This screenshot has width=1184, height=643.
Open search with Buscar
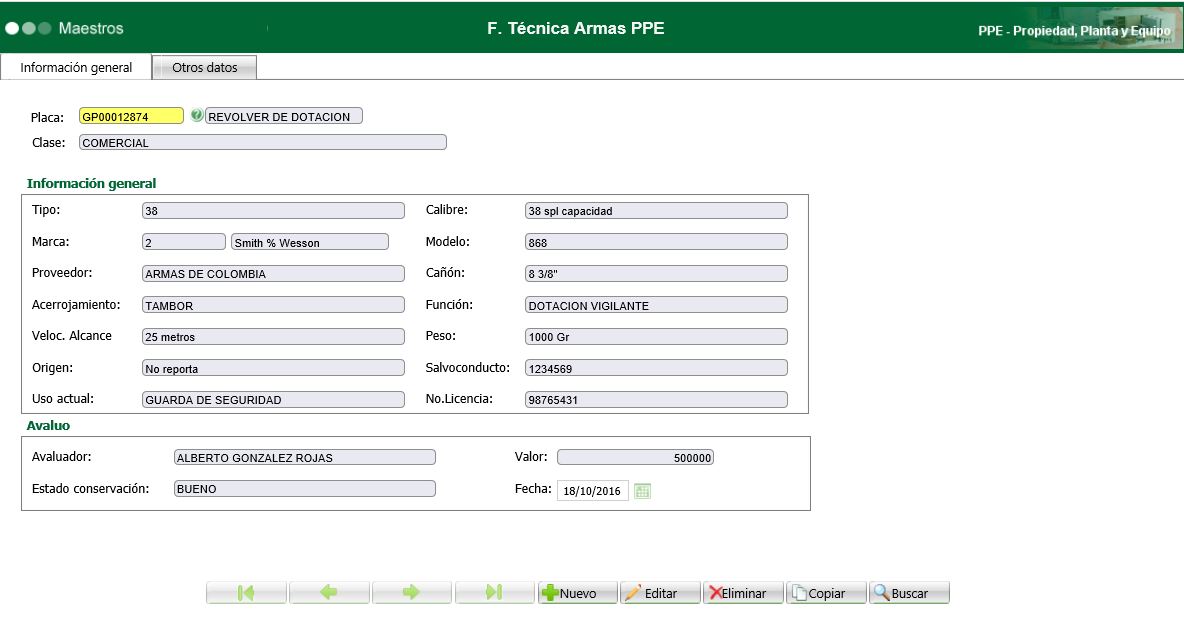click(909, 593)
